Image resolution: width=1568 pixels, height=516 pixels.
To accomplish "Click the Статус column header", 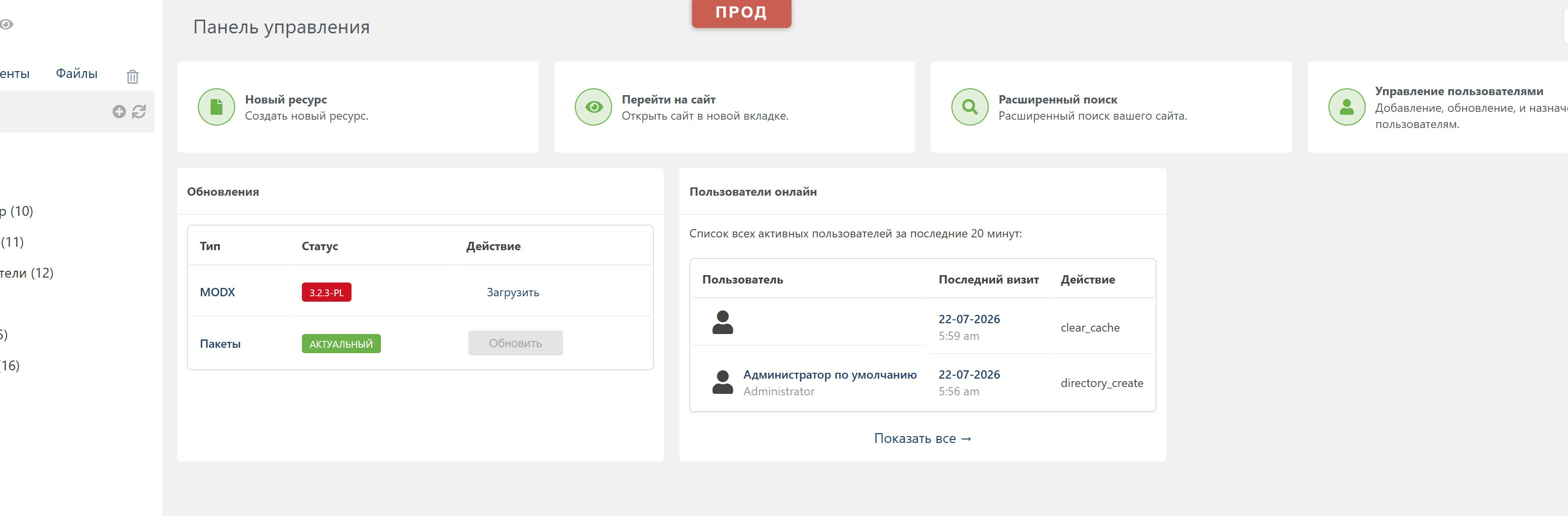I will [320, 246].
